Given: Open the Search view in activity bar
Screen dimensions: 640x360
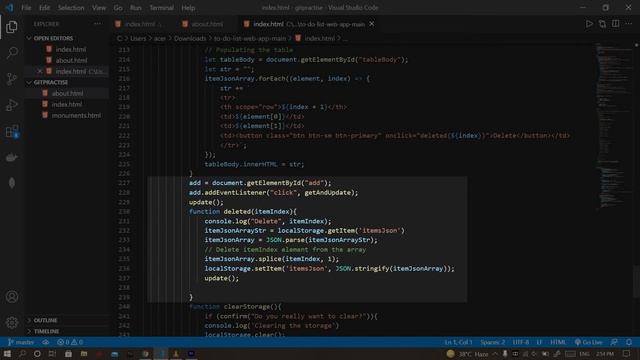Looking at the screenshot, I should click(12, 52).
